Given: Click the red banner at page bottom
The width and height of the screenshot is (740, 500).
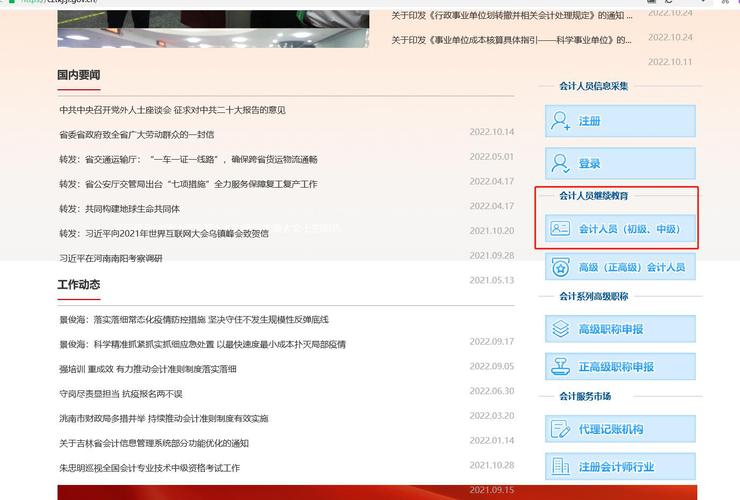Looking at the screenshot, I should tap(300, 492).
